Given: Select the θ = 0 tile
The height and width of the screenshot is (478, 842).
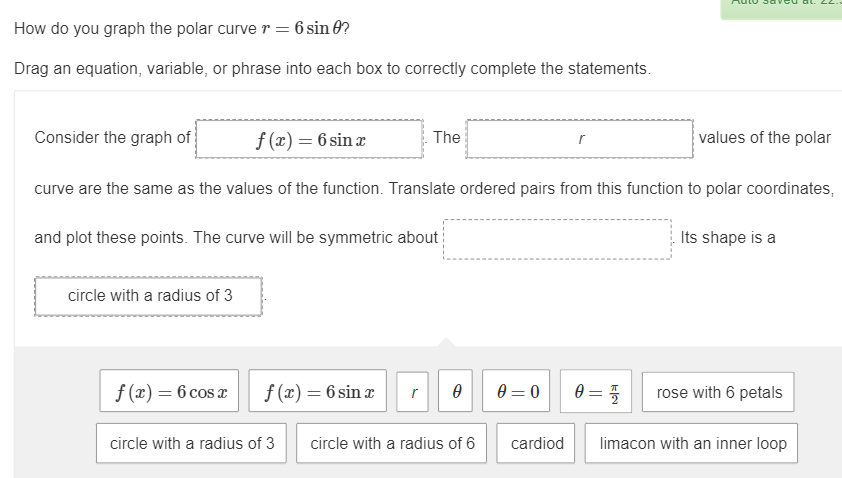Looking at the screenshot, I should pos(517,392).
